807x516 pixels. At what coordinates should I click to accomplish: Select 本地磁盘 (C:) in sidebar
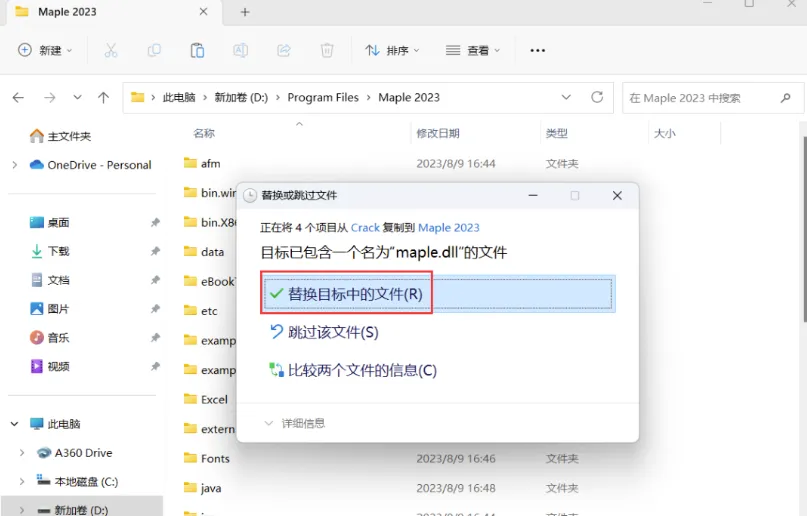click(77, 482)
